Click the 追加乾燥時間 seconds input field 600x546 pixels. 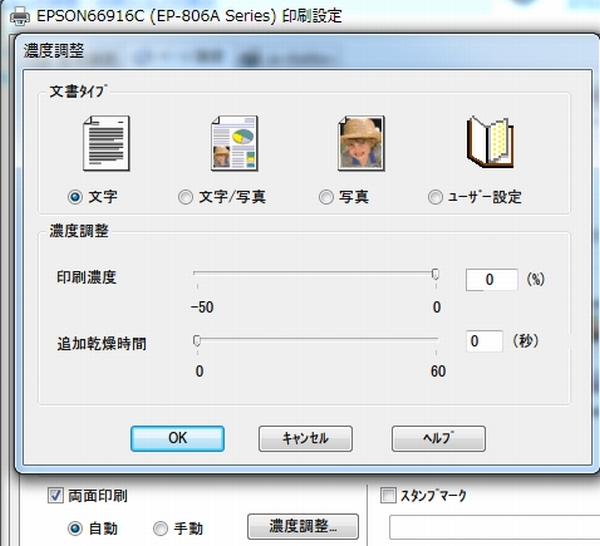pos(484,341)
